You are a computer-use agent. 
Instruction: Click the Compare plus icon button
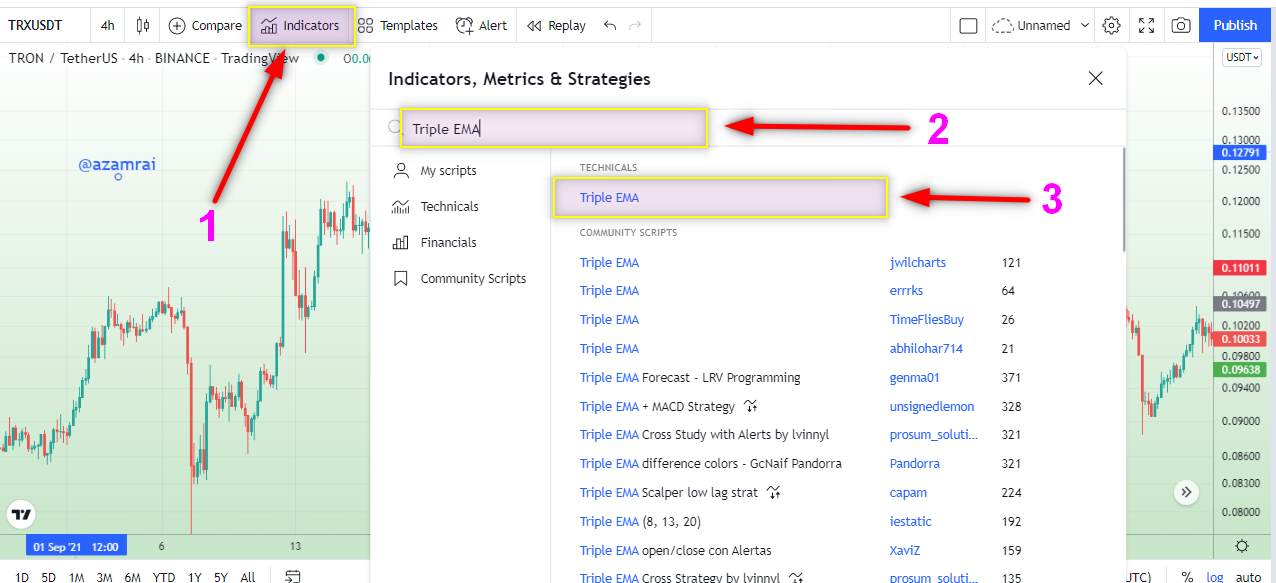pos(177,25)
